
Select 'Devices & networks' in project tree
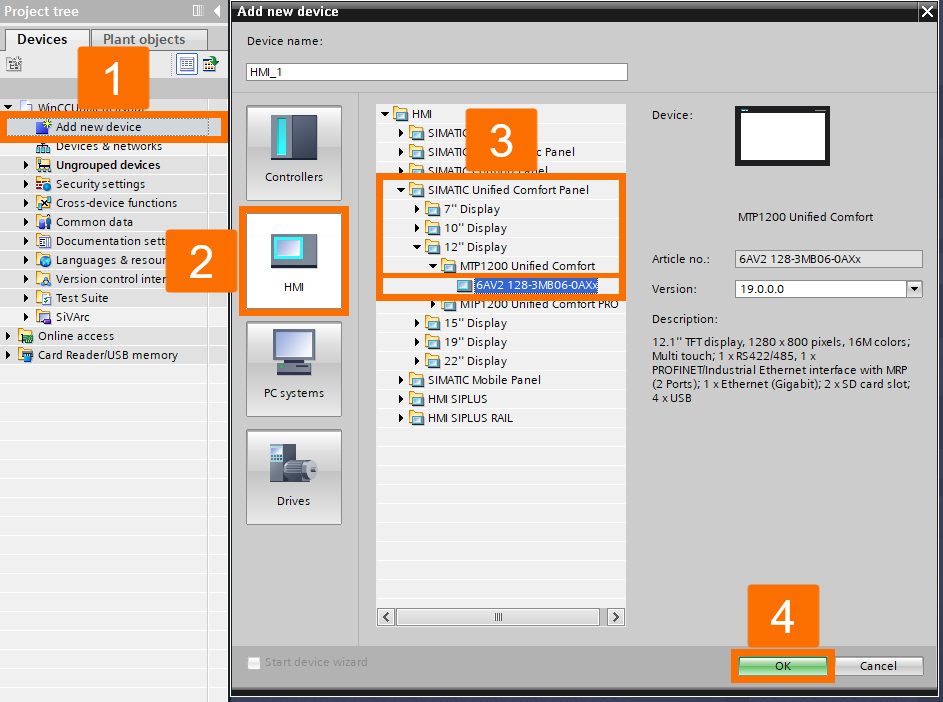(x=109, y=146)
